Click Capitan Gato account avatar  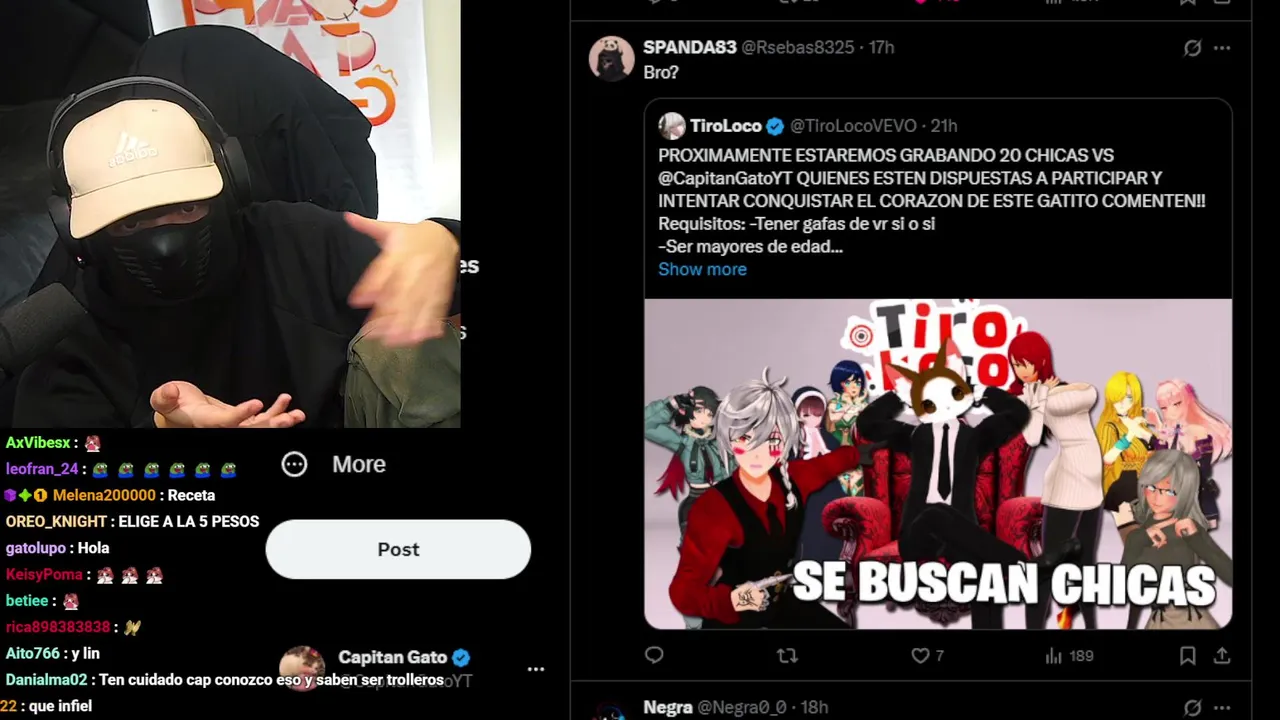(301, 668)
